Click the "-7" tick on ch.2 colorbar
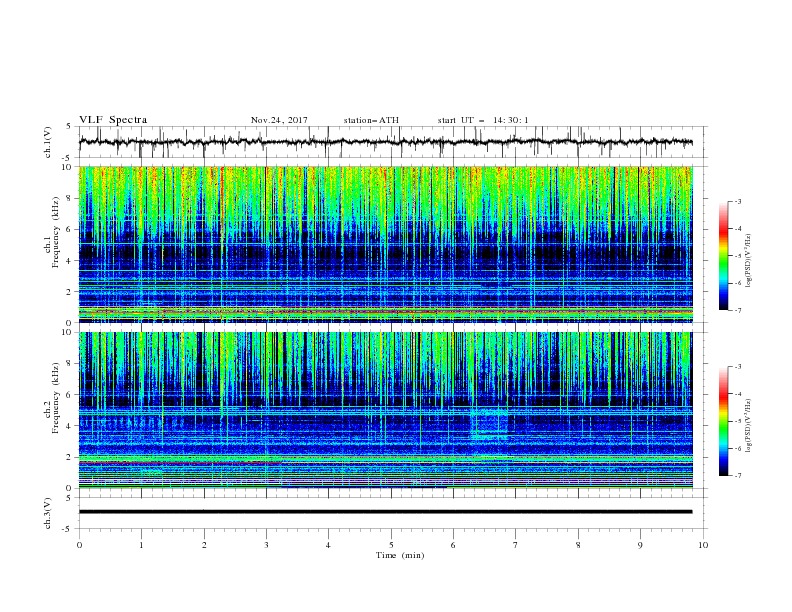The height and width of the screenshot is (612, 792). [738, 476]
